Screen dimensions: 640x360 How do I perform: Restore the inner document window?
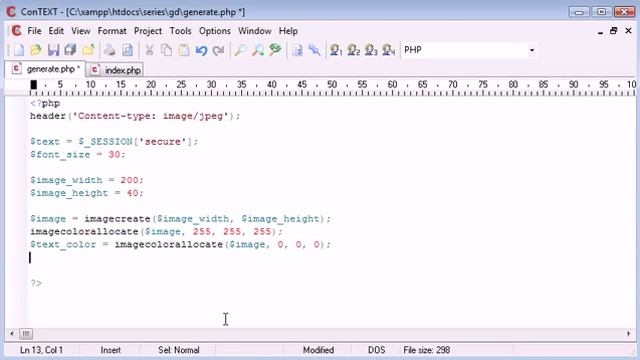(x=613, y=31)
